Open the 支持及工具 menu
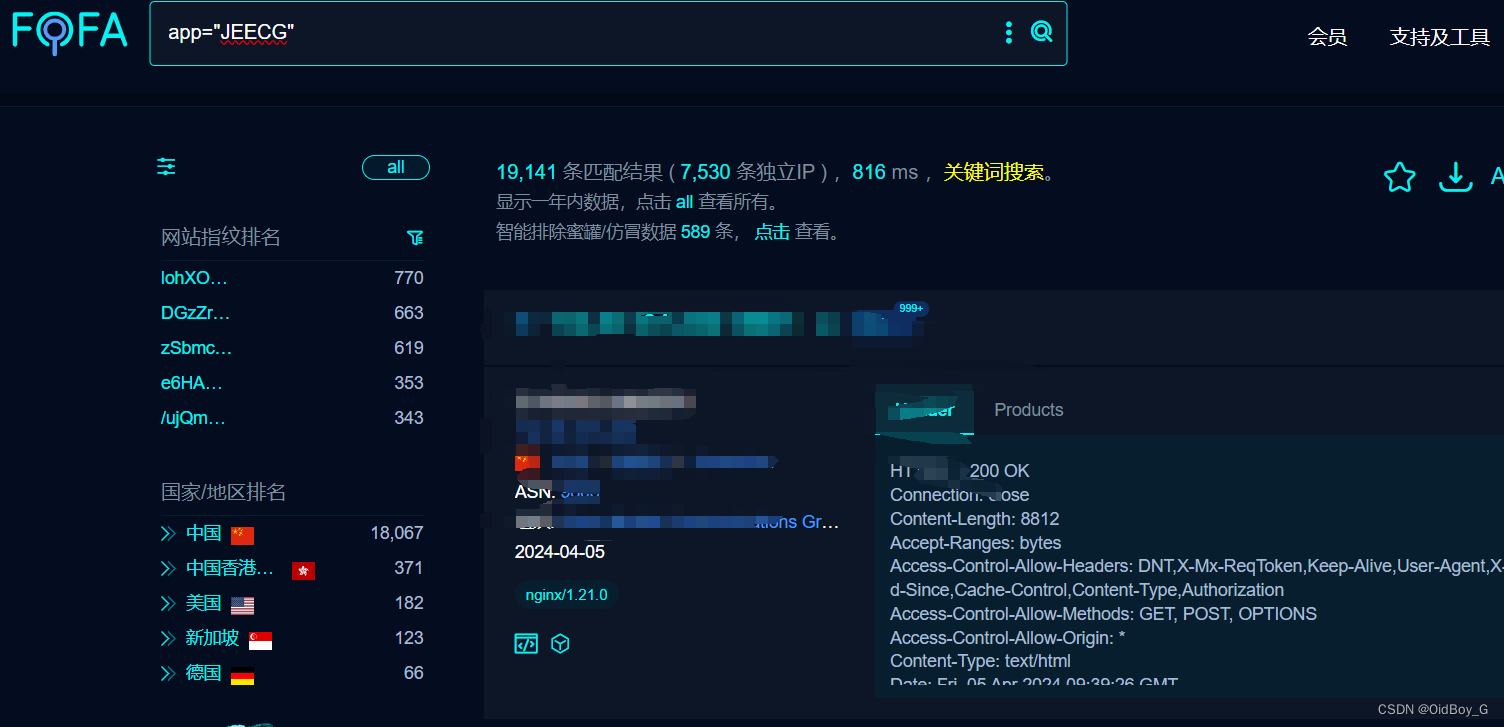The image size is (1504, 727). tap(1439, 37)
